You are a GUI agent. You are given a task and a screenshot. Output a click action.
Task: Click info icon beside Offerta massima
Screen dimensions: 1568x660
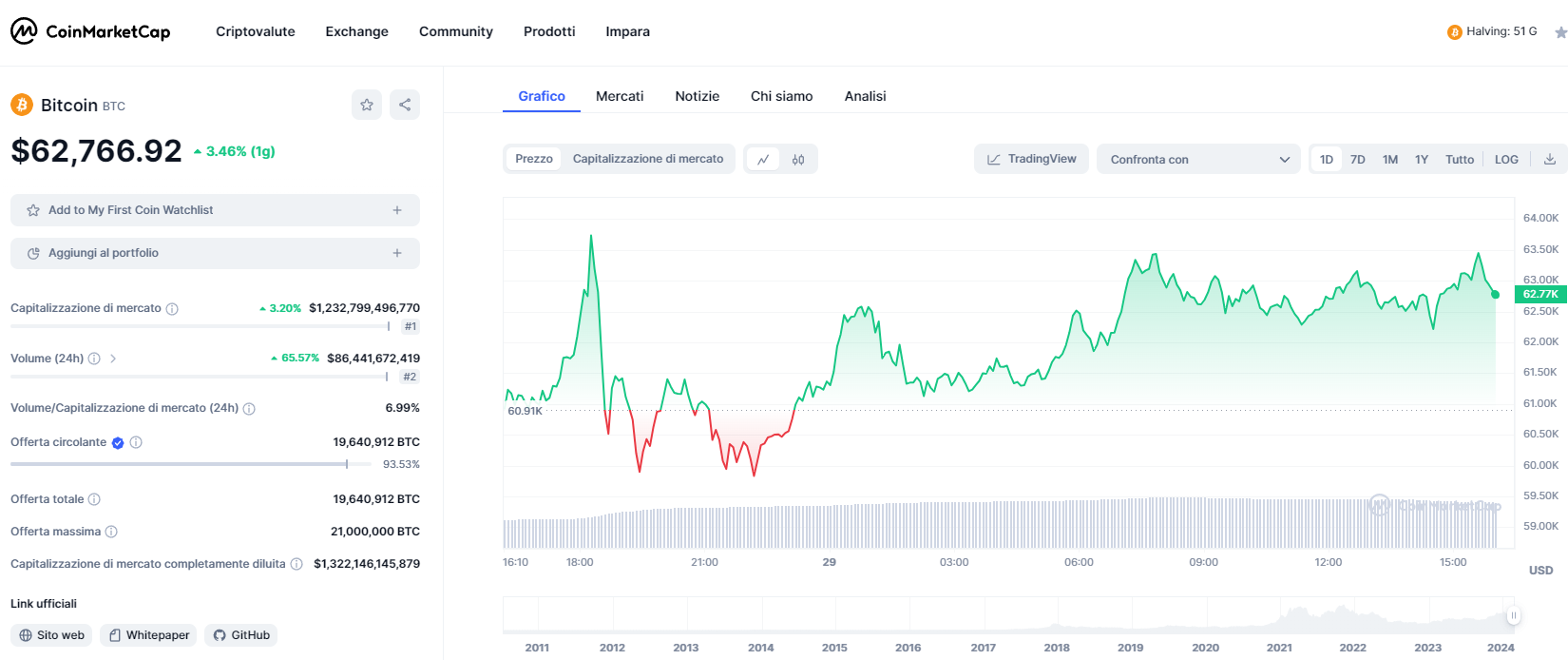click(111, 532)
